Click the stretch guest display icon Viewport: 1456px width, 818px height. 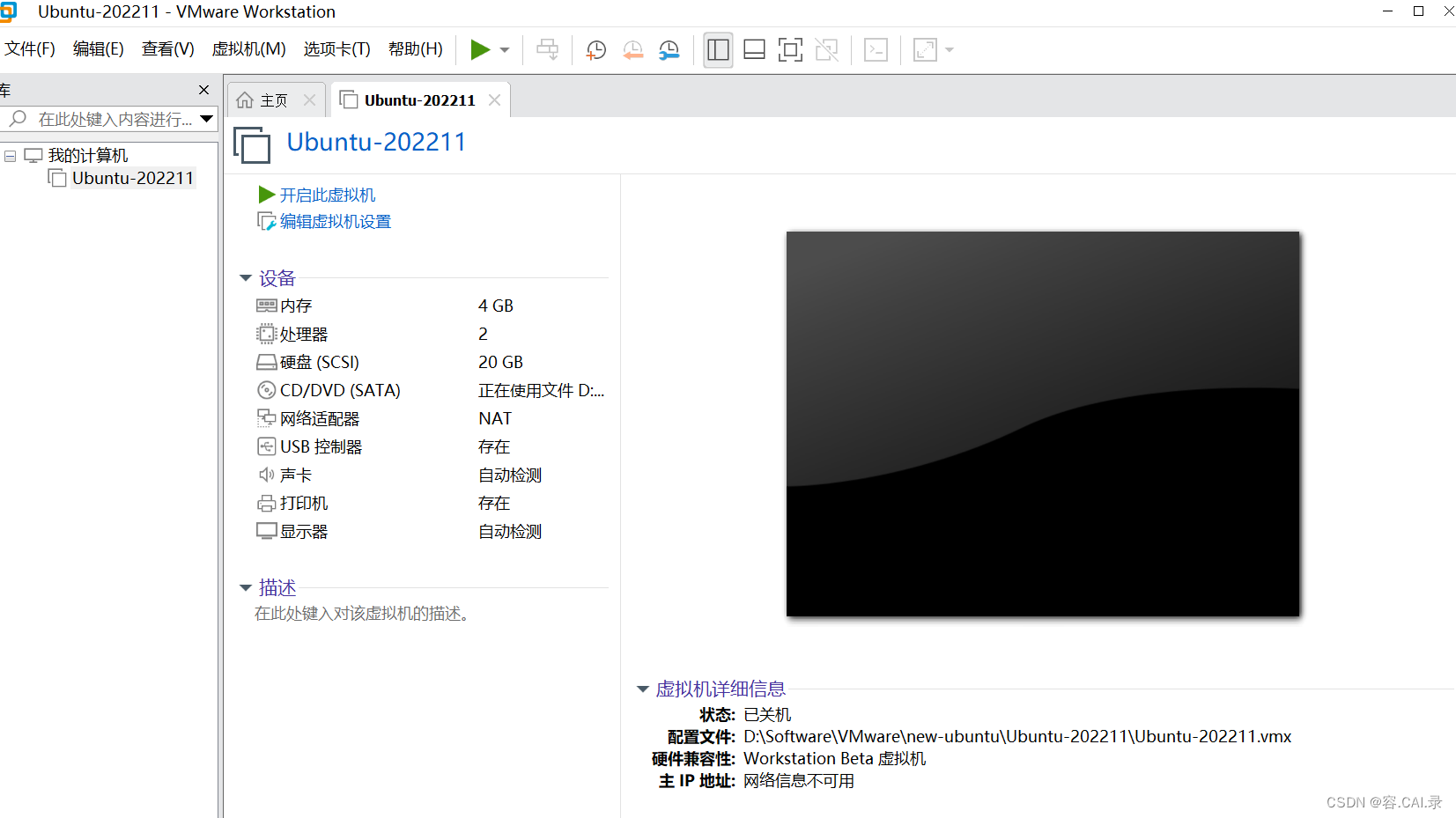[x=925, y=50]
